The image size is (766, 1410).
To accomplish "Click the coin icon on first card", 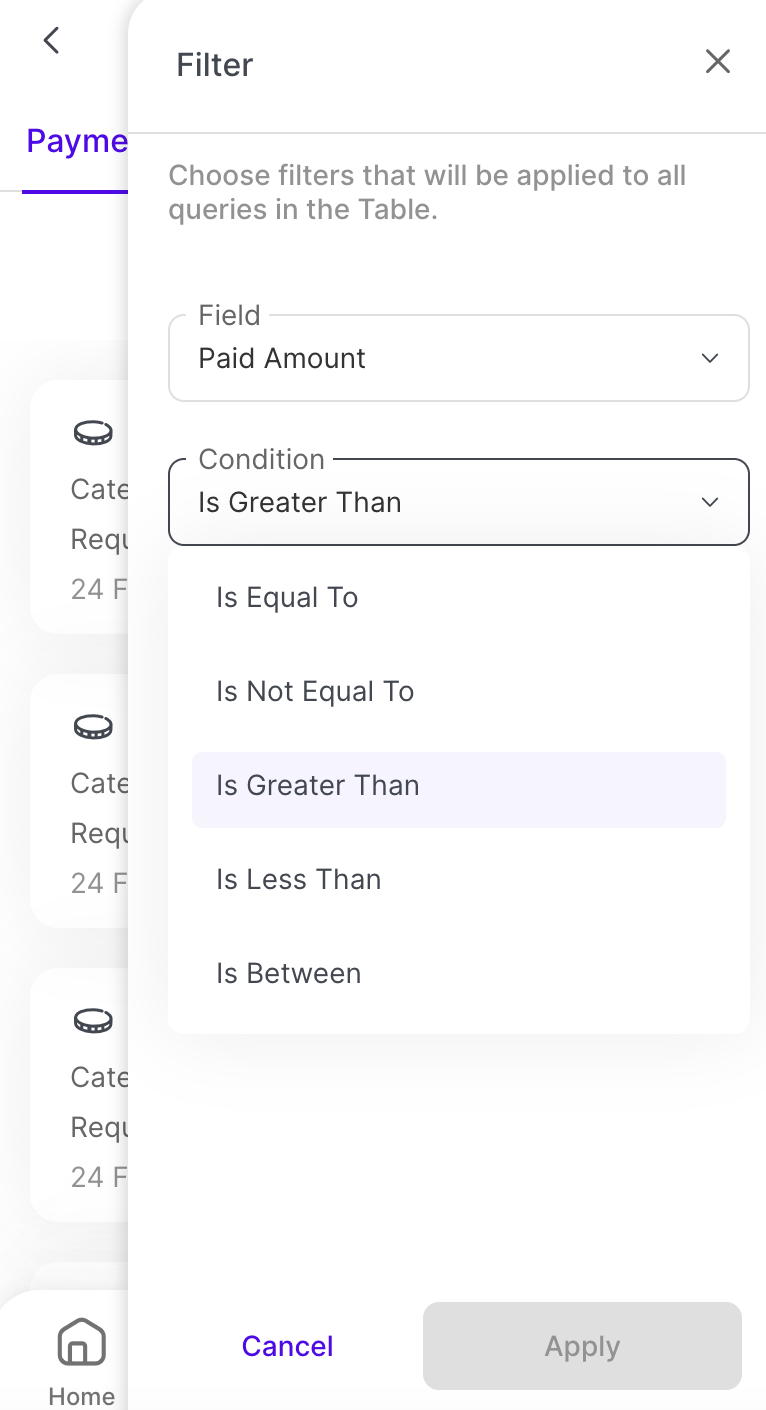I will [x=93, y=433].
